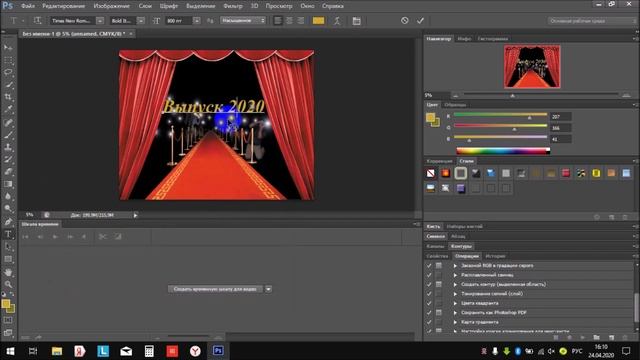The height and width of the screenshot is (360, 640).
Task: Expand the Карта градиента action
Action: coord(455,322)
